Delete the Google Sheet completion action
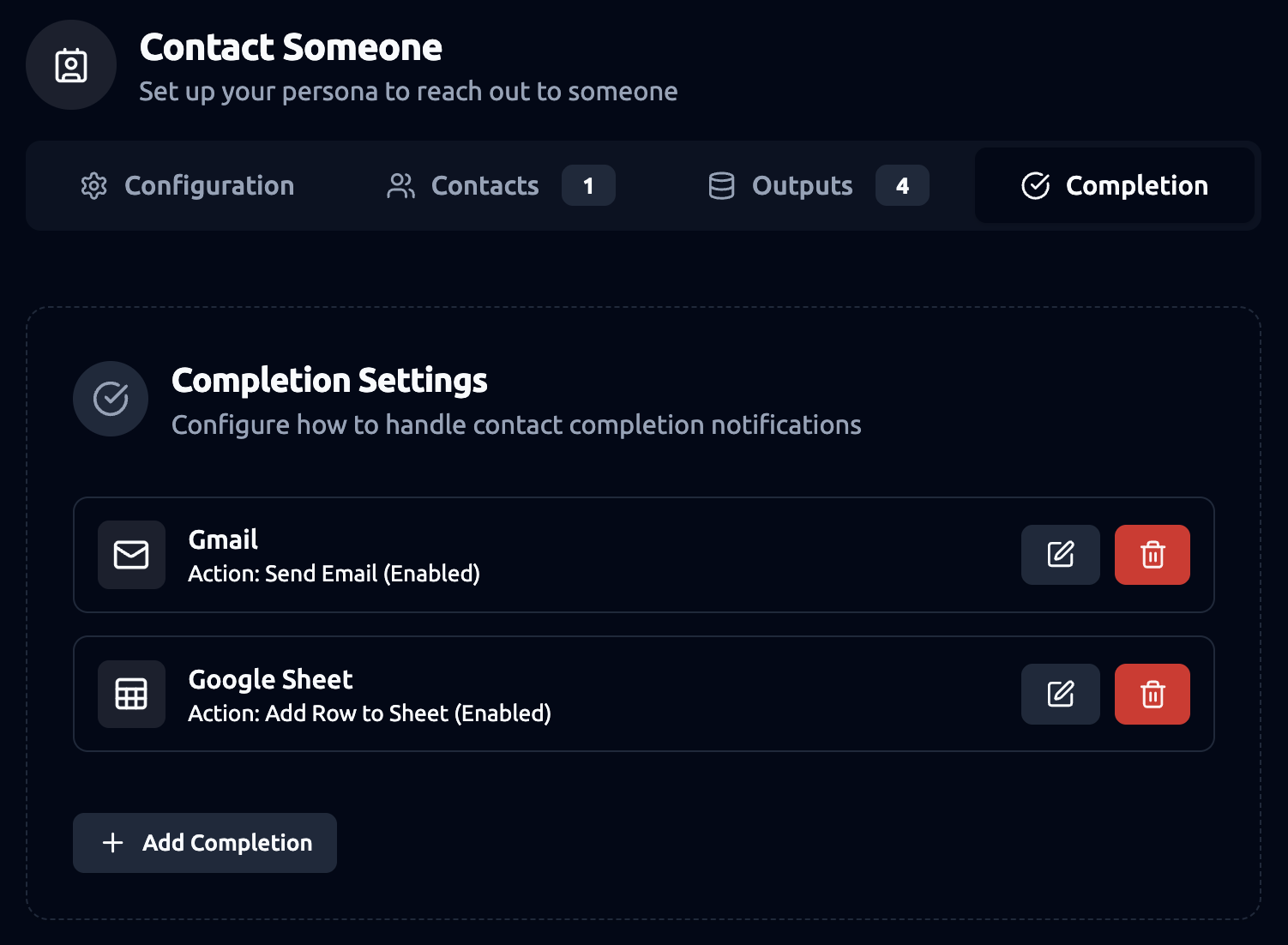The image size is (1288, 945). point(1152,694)
